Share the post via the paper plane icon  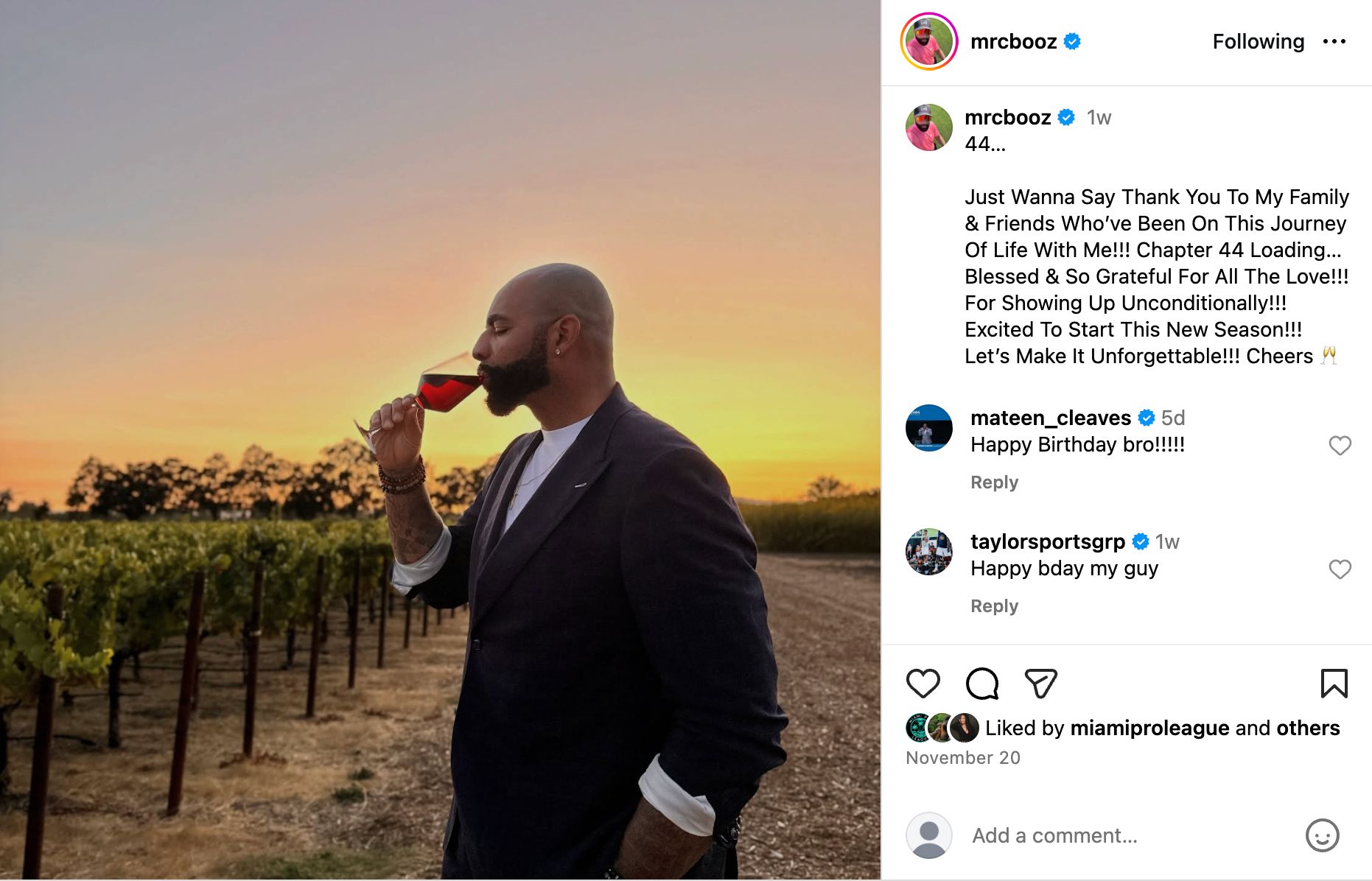click(x=1042, y=684)
